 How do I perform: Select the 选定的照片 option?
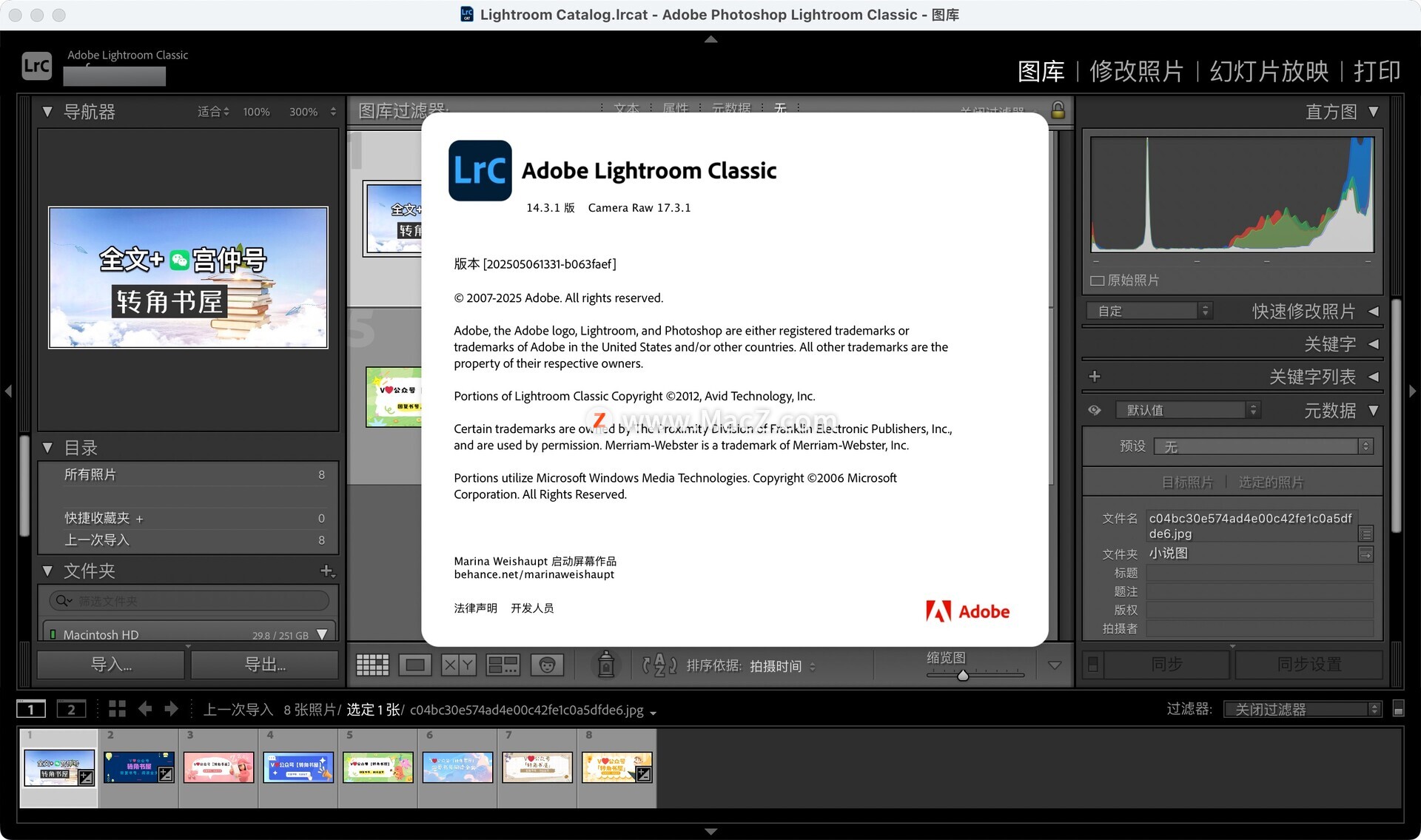tap(1271, 483)
